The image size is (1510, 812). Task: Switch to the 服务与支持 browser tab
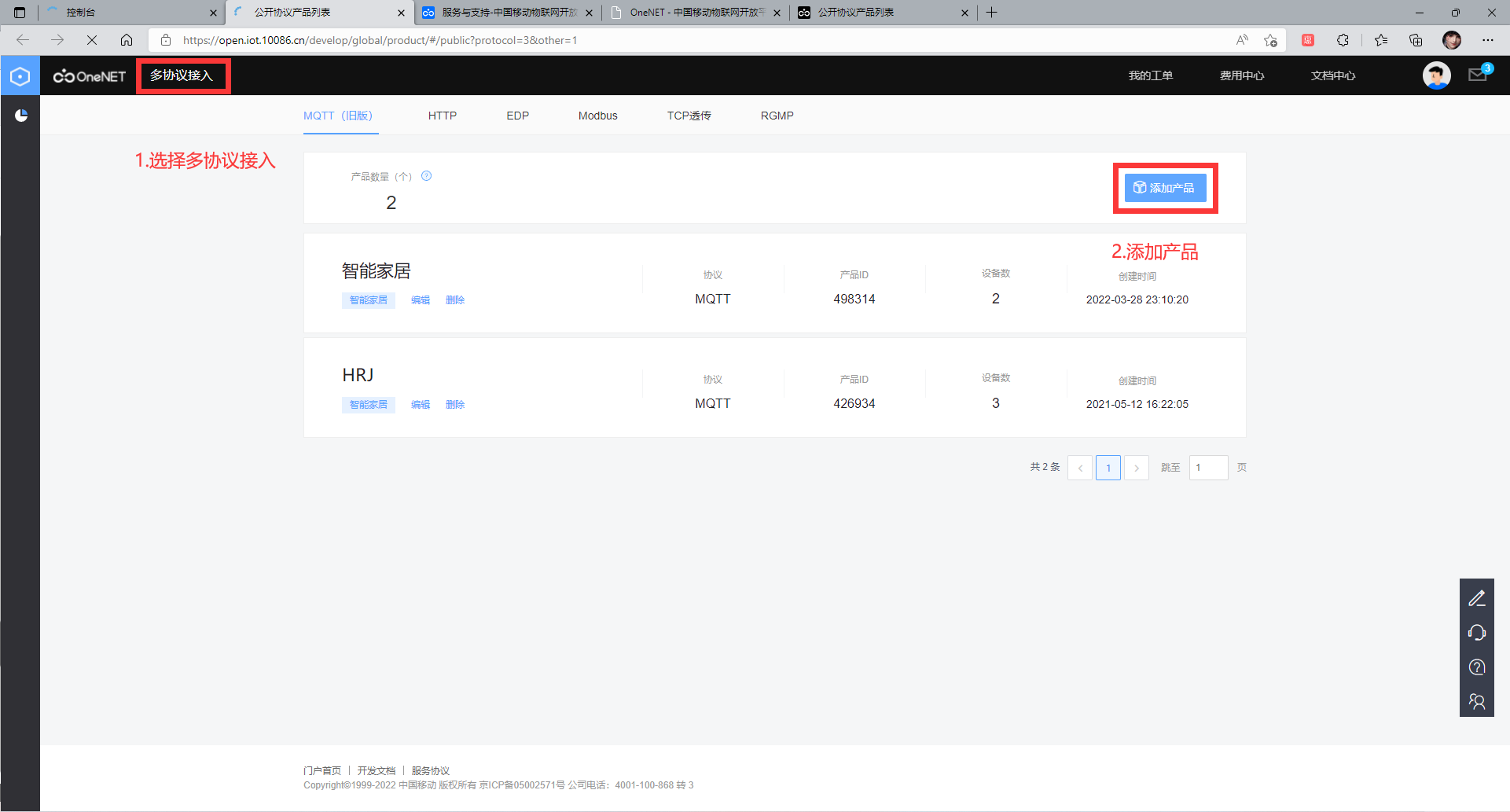point(508,13)
